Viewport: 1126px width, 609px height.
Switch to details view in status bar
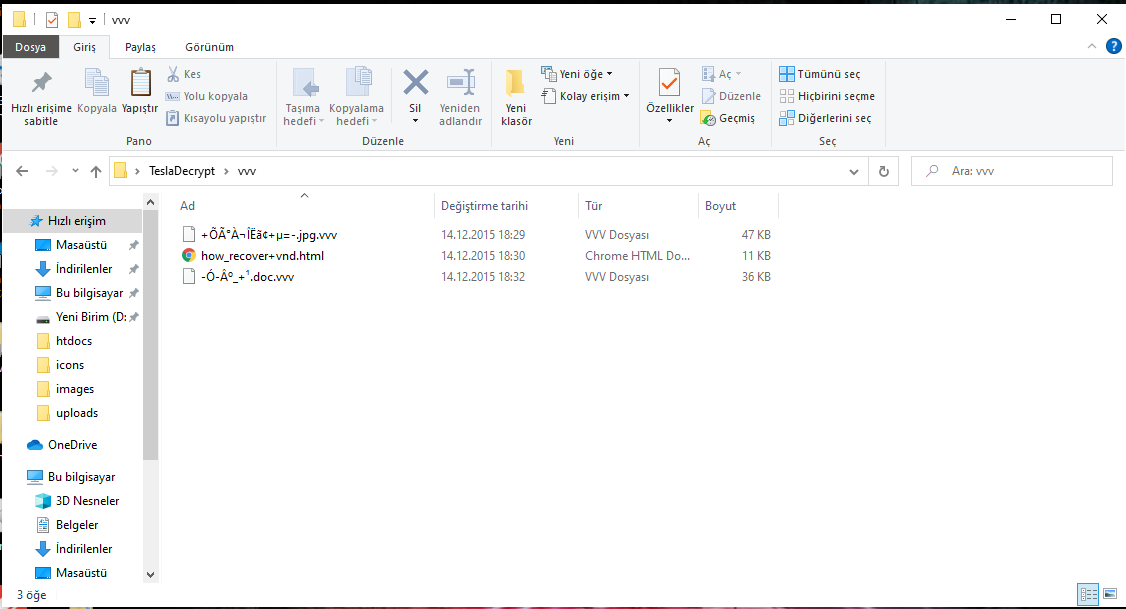[x=1089, y=594]
